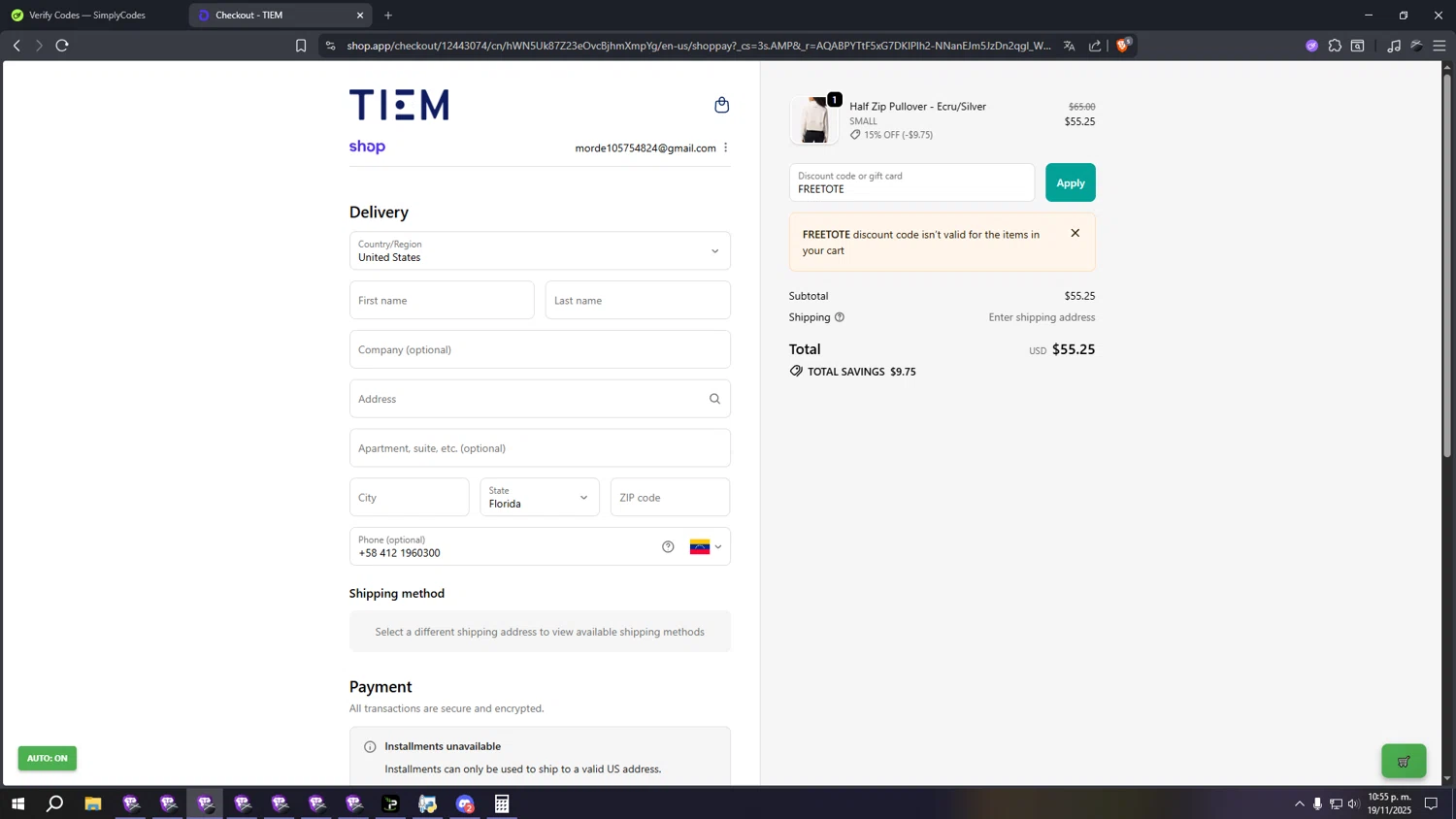Viewport: 1456px width, 819px height.
Task: Open Calculator from the taskbar
Action: coord(502,803)
